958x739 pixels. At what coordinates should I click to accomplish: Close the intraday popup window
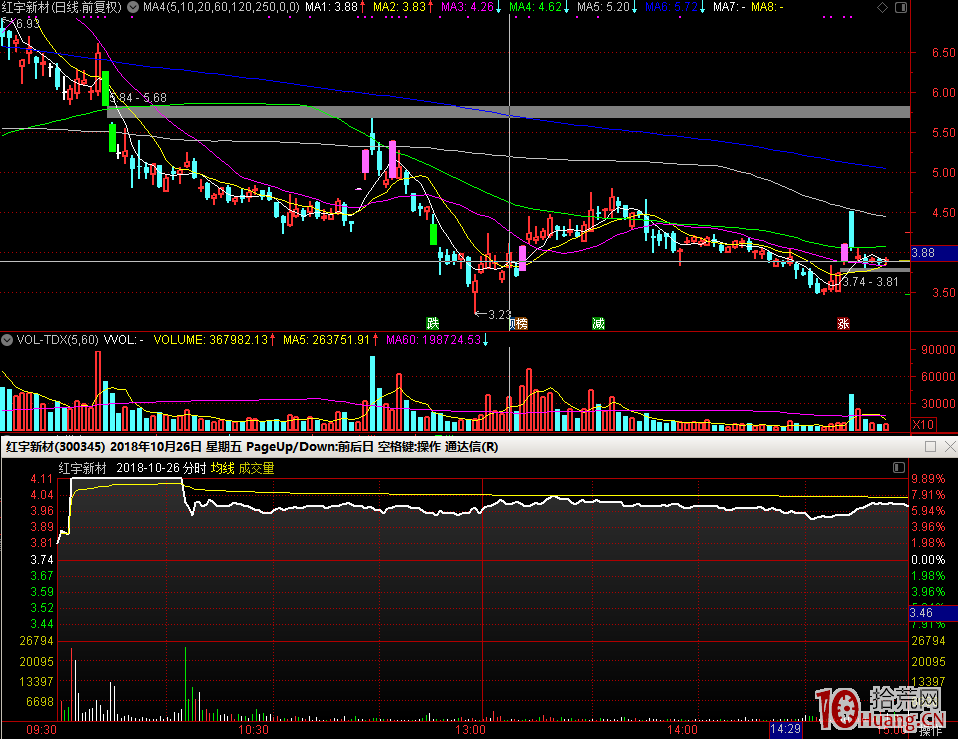[x=948, y=447]
